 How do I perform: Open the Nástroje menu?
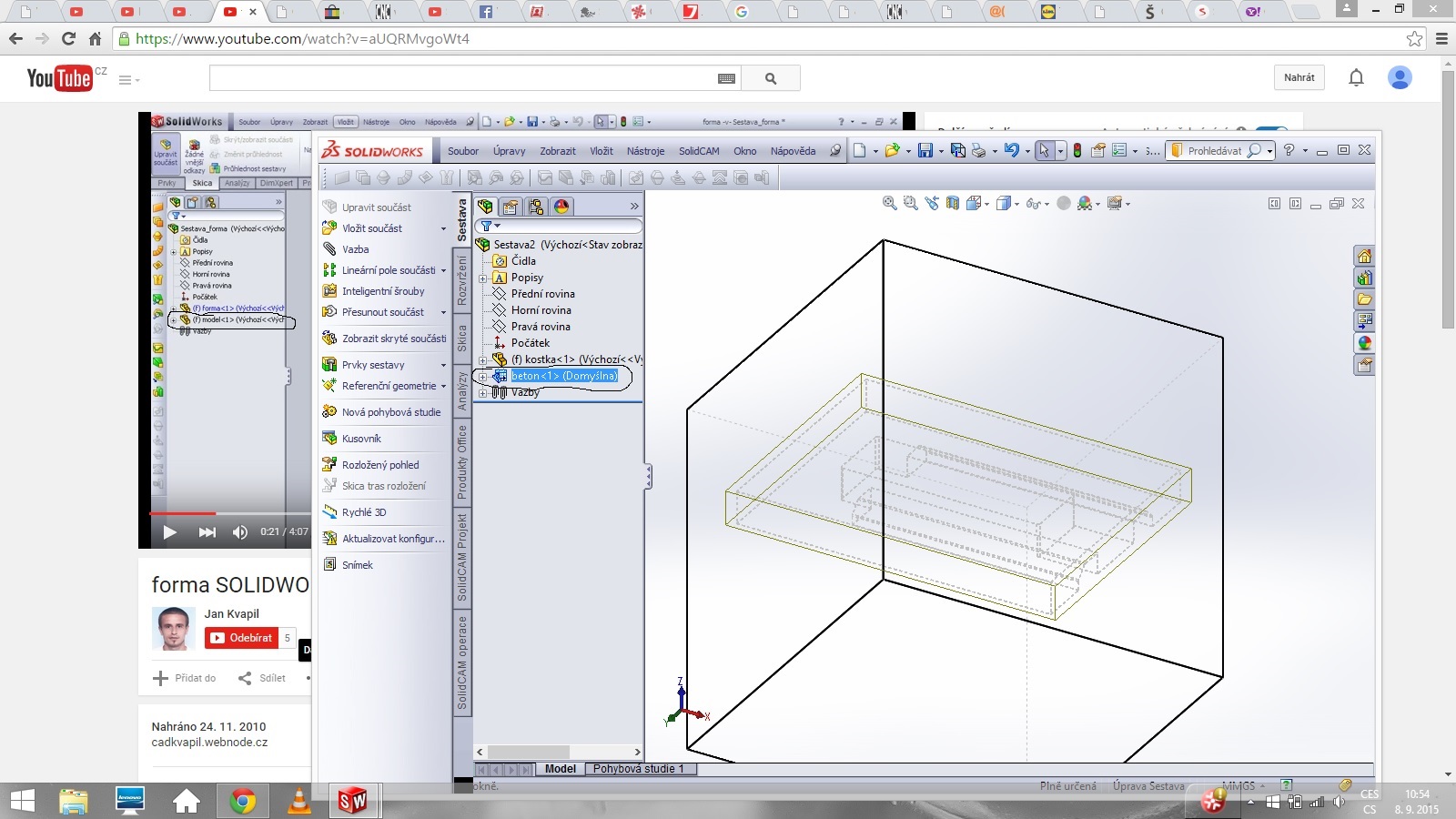[x=645, y=151]
